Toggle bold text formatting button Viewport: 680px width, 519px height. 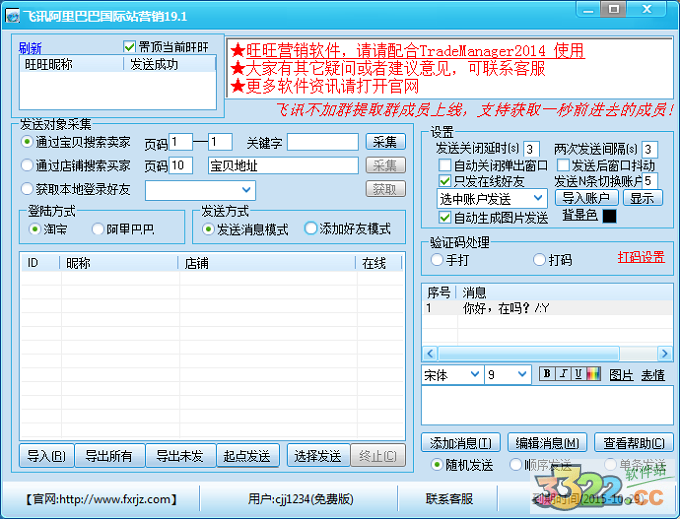tap(547, 374)
